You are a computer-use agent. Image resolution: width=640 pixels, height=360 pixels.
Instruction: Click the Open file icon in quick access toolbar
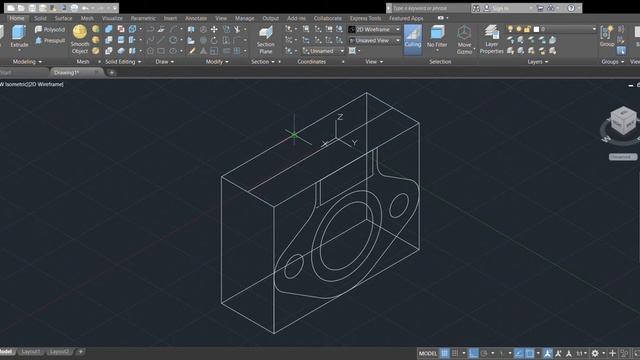[x=21, y=8]
